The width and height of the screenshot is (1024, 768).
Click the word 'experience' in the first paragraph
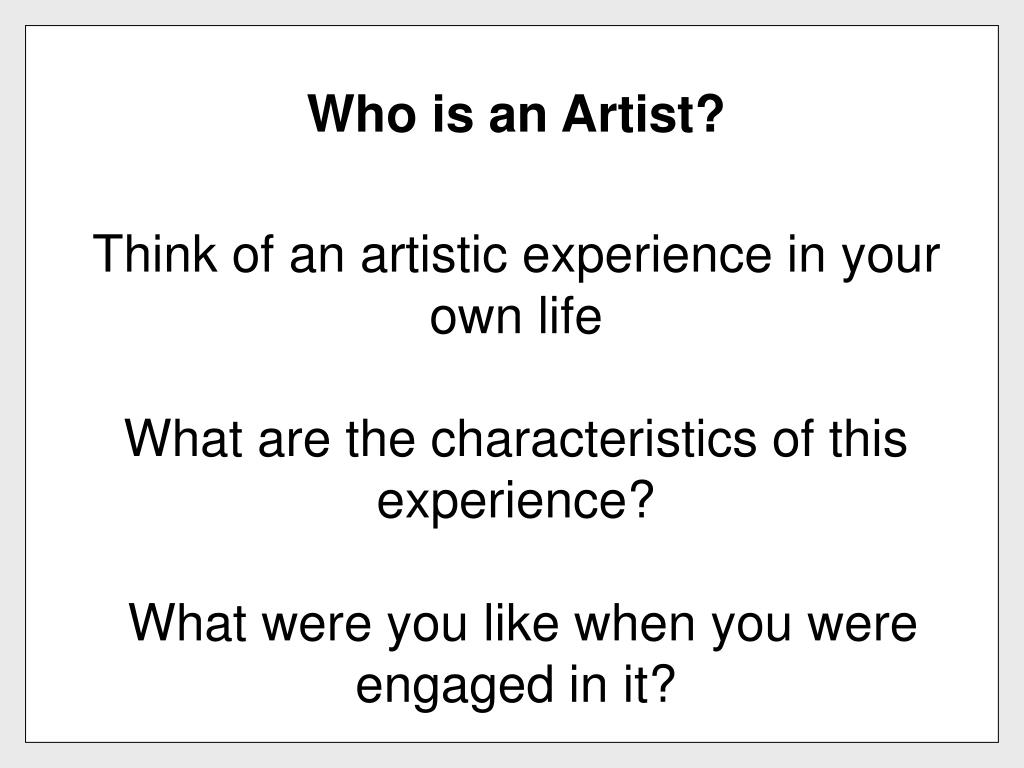click(x=647, y=257)
